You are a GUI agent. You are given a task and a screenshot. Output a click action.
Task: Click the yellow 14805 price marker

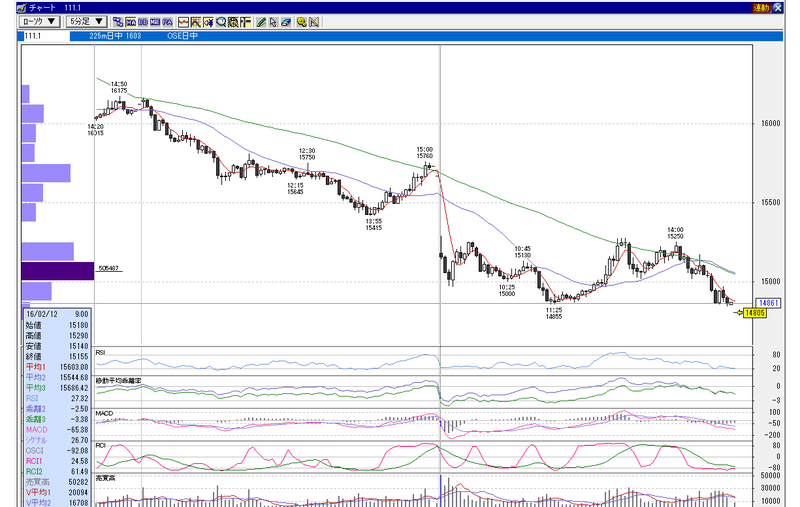[755, 313]
